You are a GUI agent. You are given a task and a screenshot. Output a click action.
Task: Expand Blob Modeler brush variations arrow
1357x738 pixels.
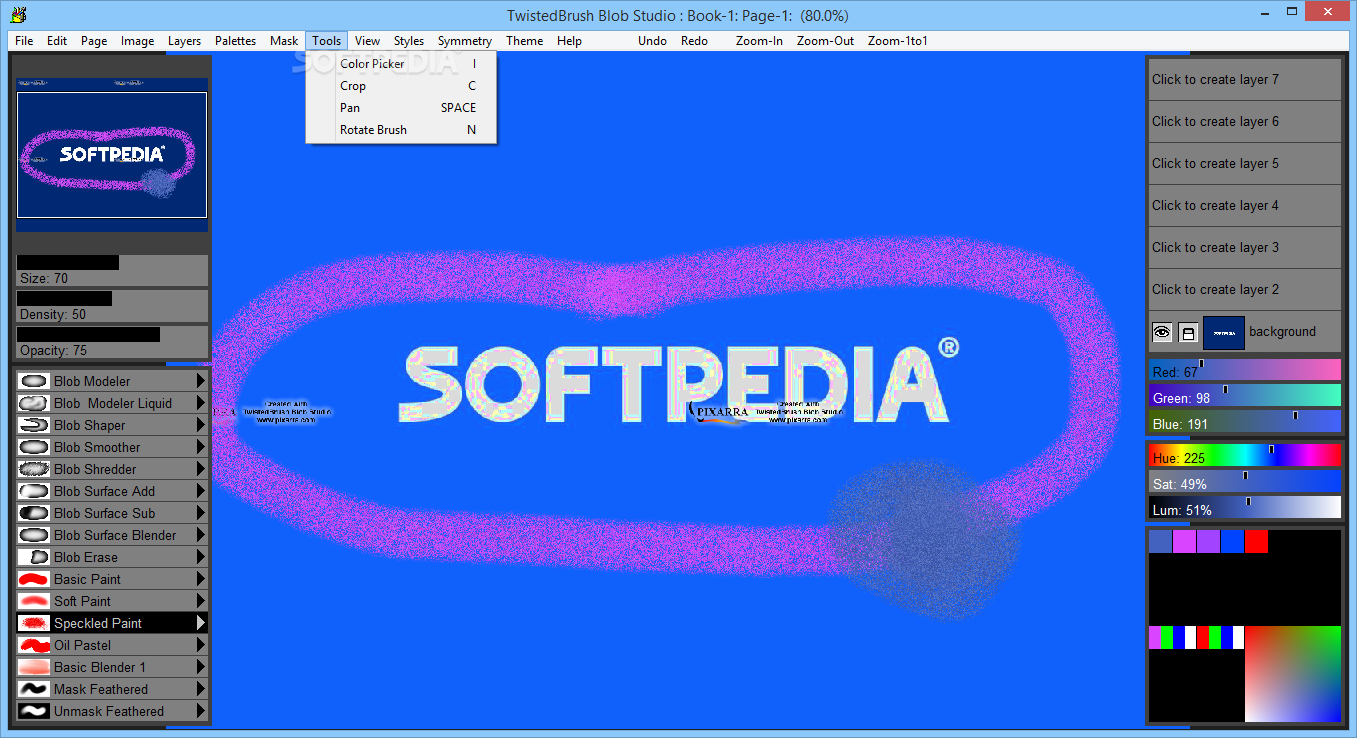[200, 381]
